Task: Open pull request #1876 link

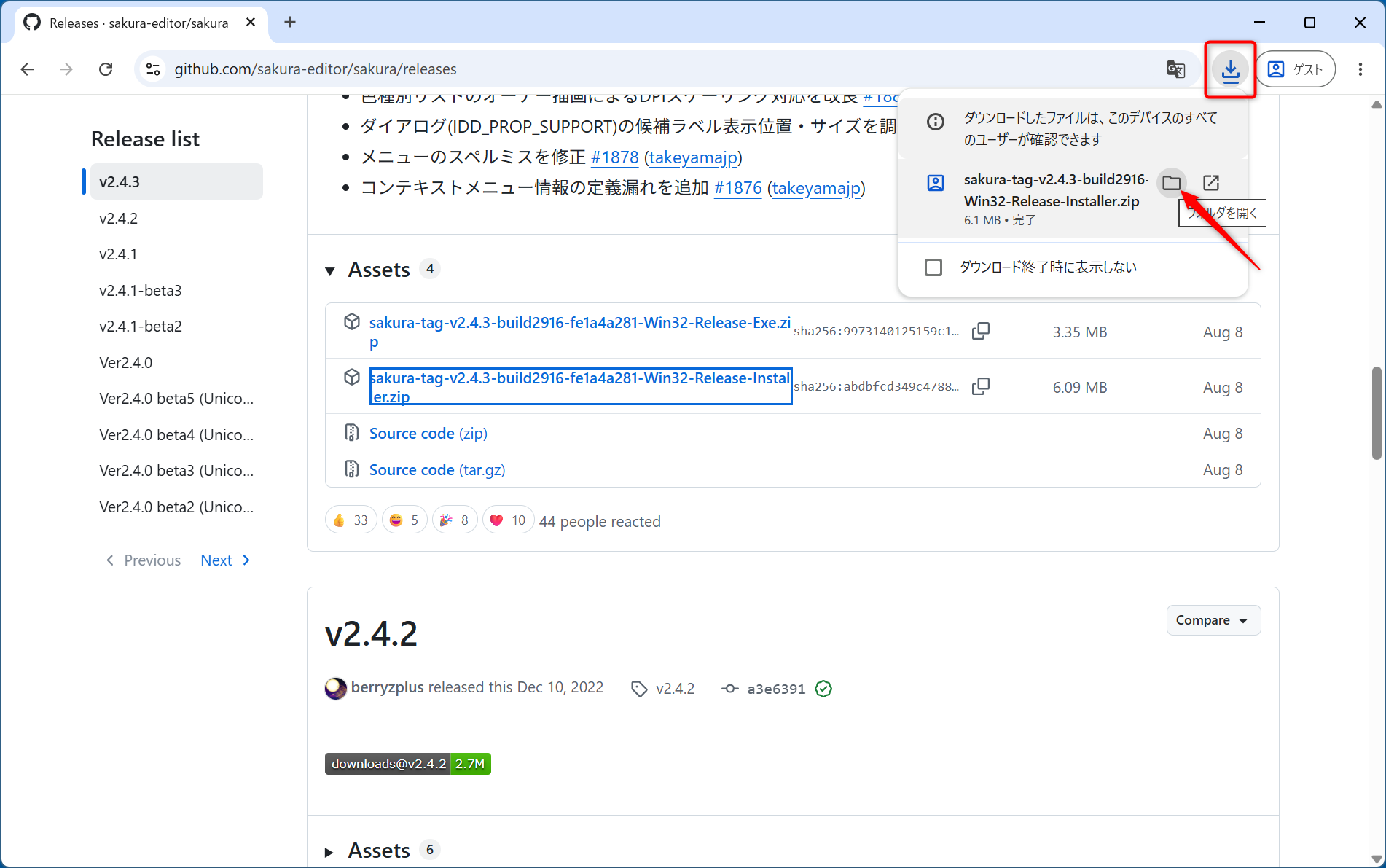Action: click(737, 187)
